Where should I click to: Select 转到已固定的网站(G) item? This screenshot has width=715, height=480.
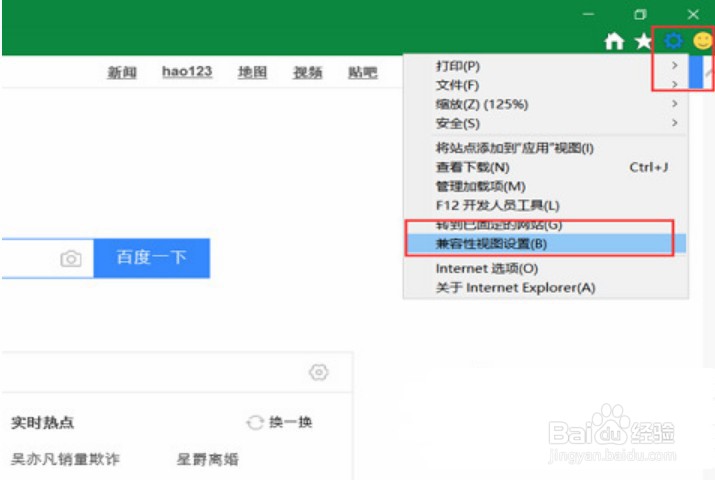click(x=546, y=225)
